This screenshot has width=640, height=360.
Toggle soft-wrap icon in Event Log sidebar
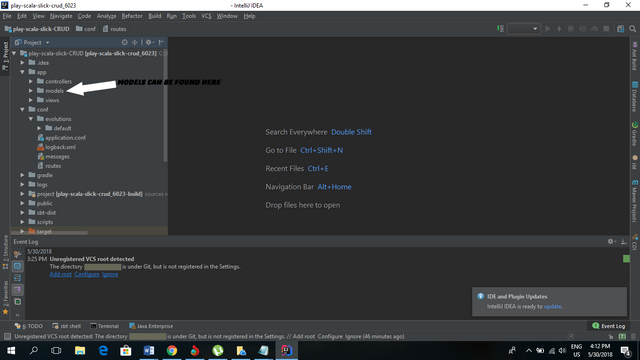pos(17,278)
